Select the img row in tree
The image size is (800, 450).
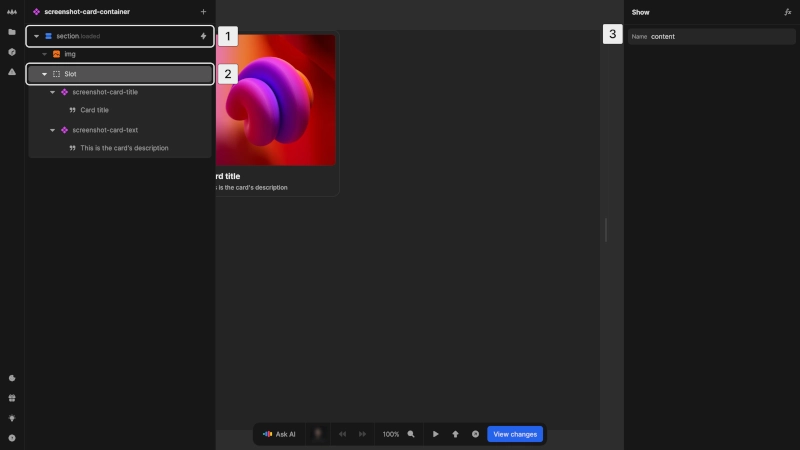120,54
